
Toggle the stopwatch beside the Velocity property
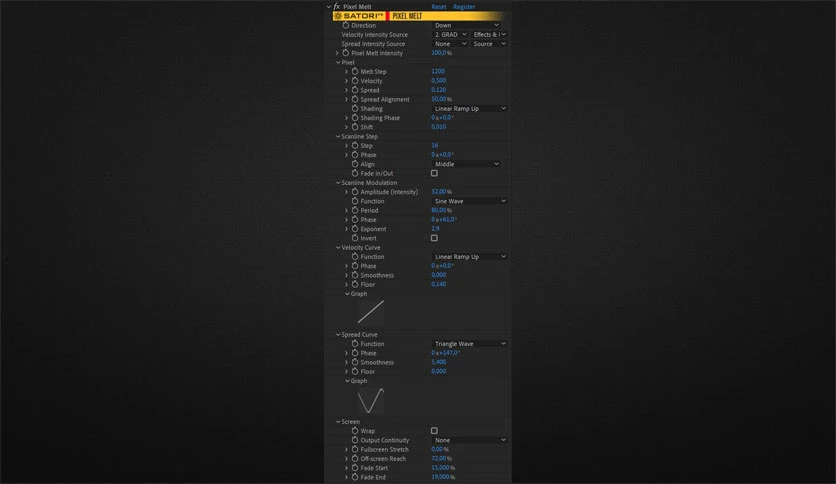[355, 80]
